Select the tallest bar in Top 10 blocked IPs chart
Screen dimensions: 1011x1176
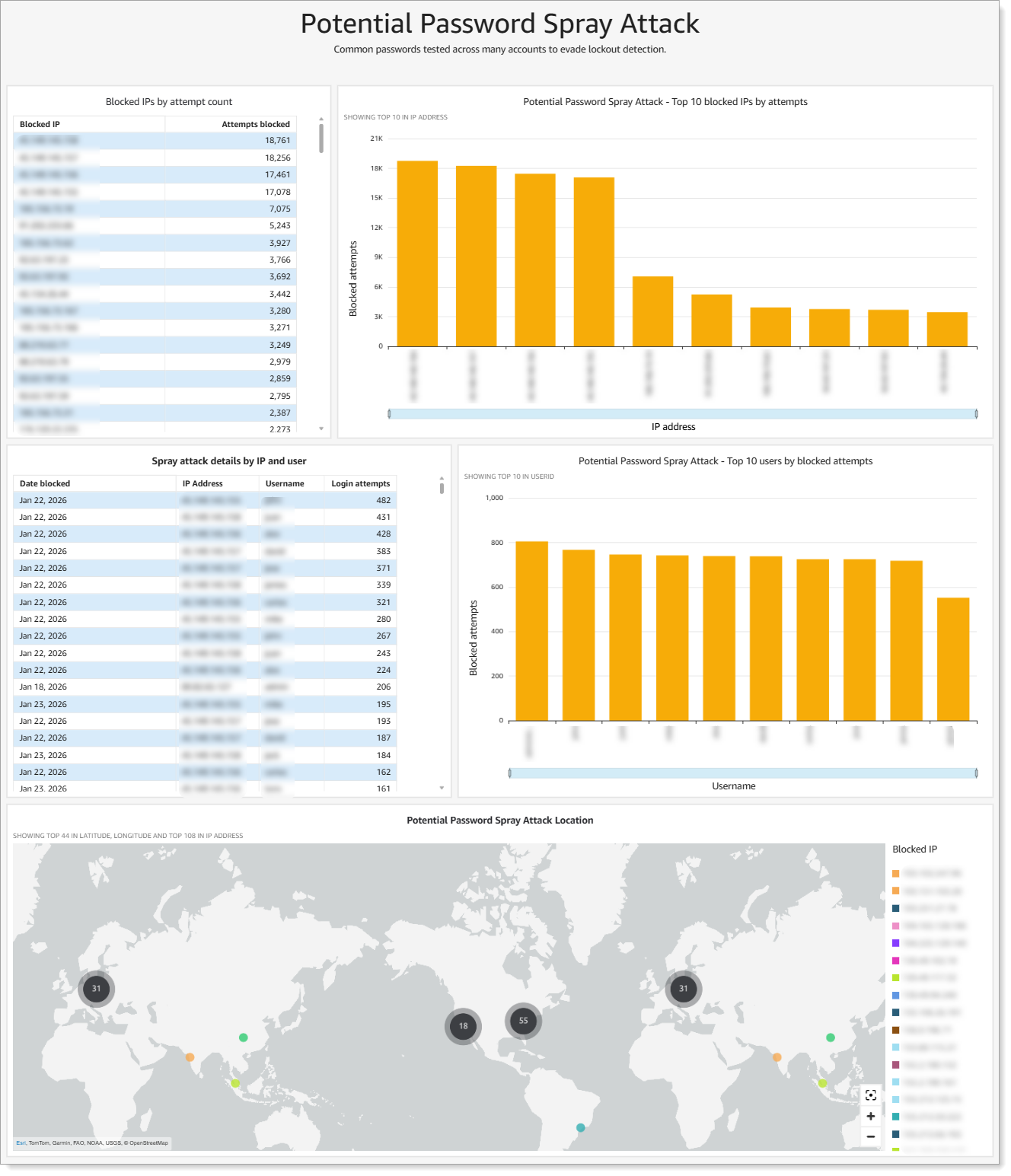tap(416, 251)
